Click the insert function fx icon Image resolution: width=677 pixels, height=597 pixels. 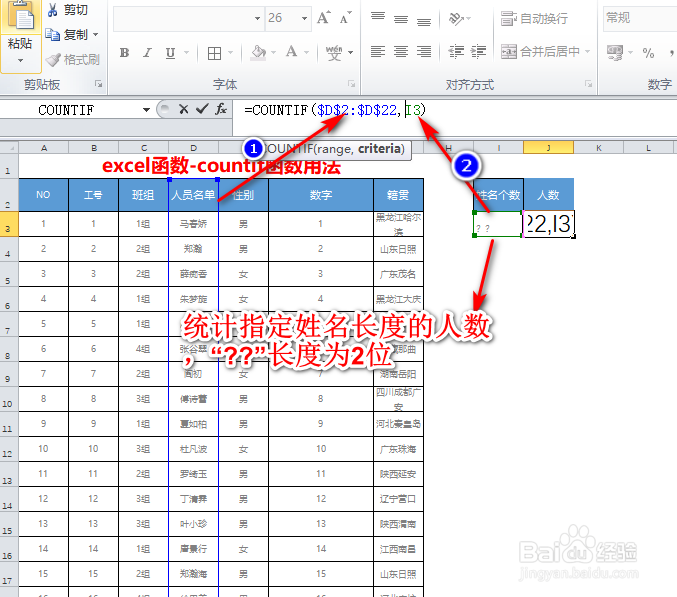point(221,109)
